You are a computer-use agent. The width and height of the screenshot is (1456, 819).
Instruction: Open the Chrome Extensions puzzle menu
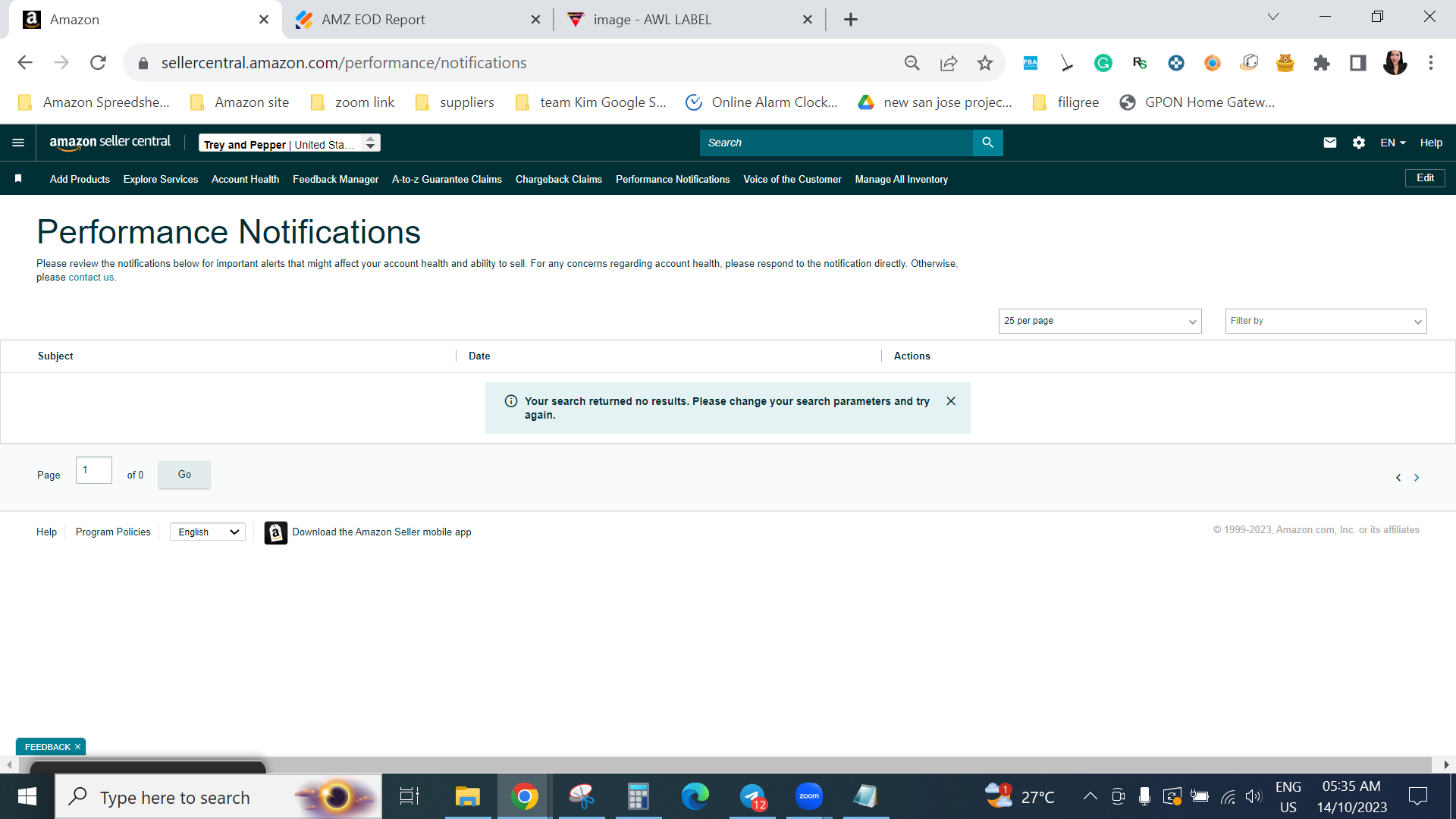click(1322, 63)
